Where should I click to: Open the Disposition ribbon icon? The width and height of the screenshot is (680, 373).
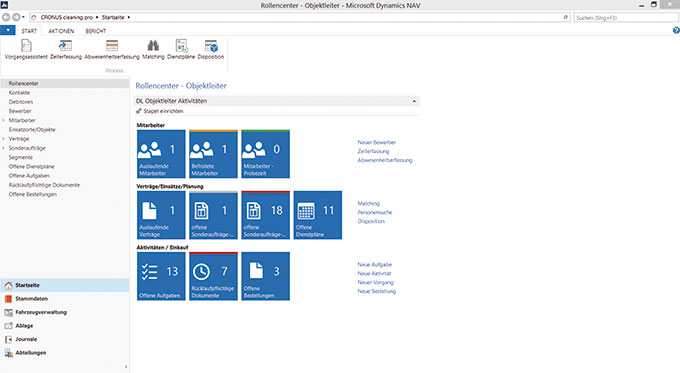211,49
